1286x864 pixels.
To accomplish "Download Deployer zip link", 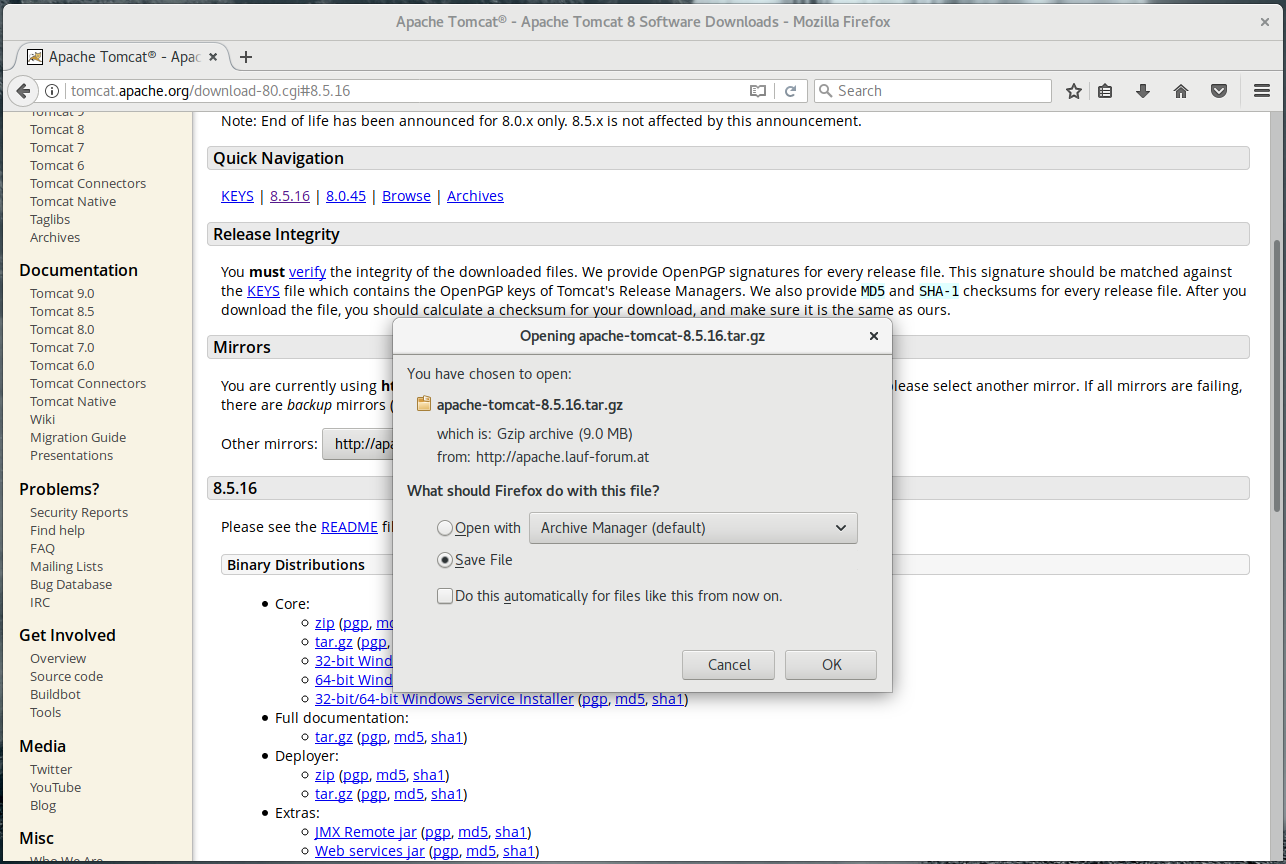I will point(324,775).
